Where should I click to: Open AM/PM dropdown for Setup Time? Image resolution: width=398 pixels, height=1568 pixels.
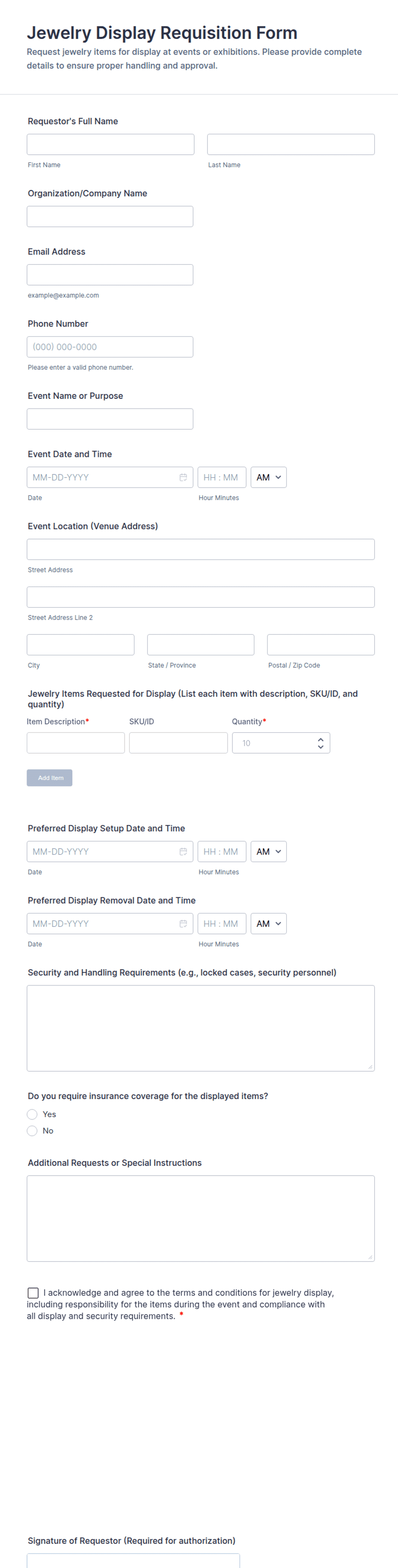268,852
